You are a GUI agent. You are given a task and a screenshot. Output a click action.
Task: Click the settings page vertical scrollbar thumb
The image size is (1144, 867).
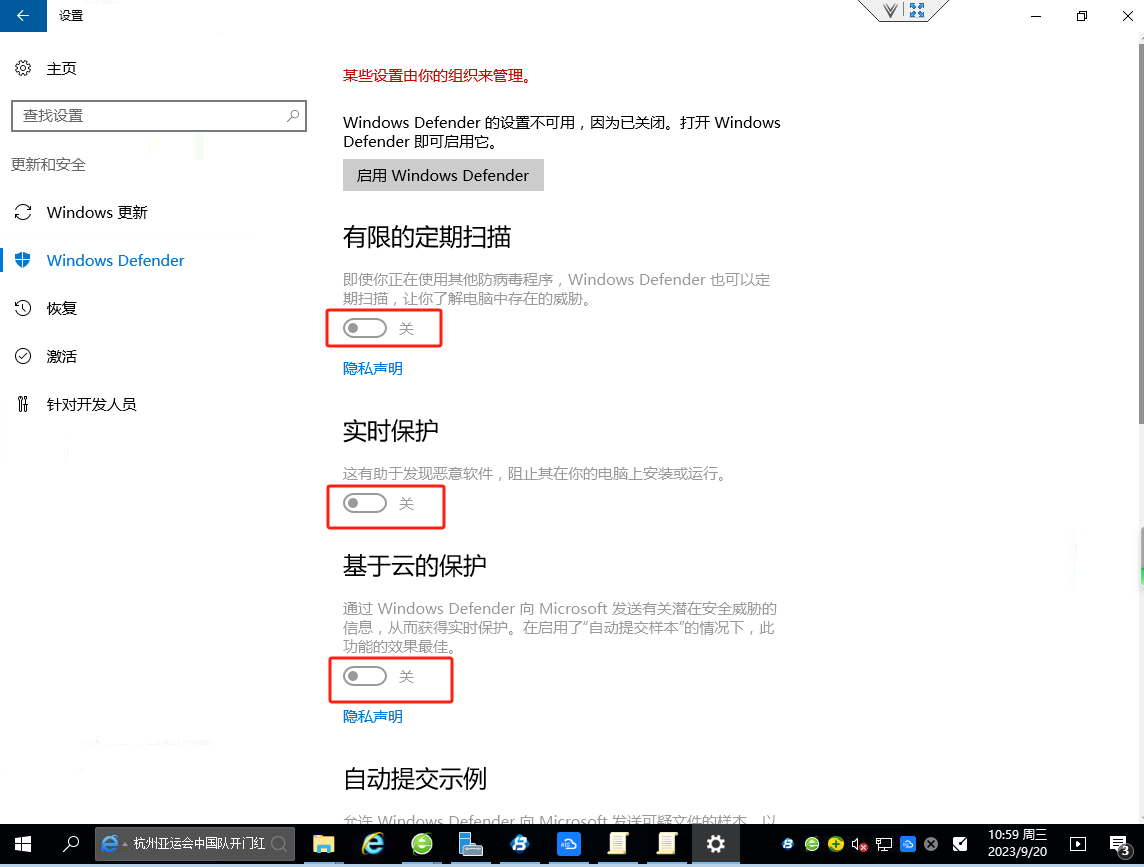[1140, 234]
